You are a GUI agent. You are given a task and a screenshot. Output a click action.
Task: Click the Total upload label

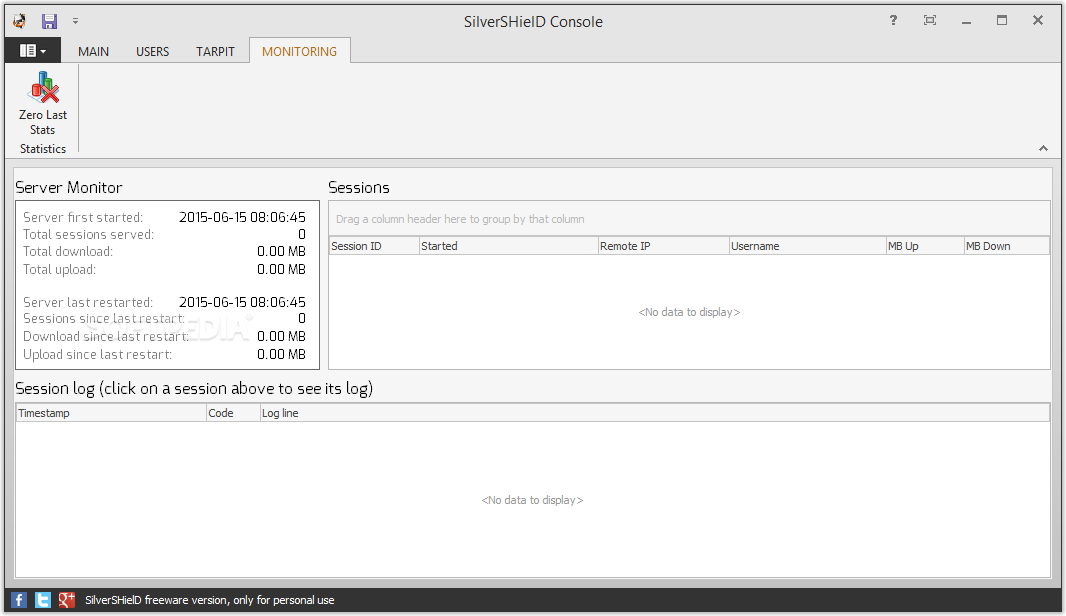59,269
